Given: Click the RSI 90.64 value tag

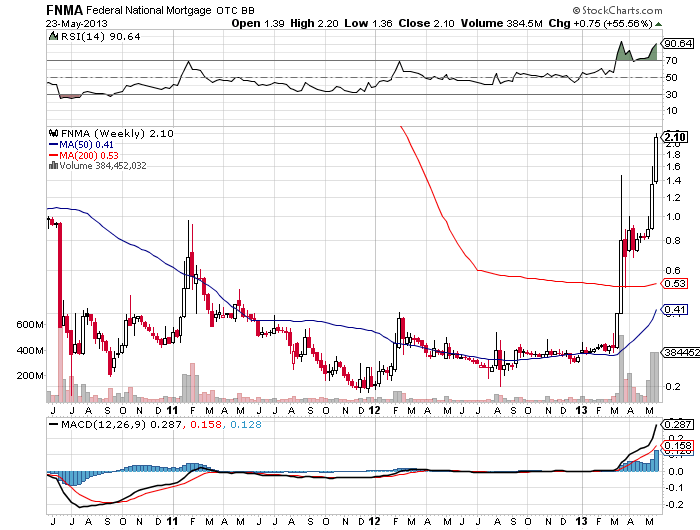Looking at the screenshot, I should tap(677, 43).
